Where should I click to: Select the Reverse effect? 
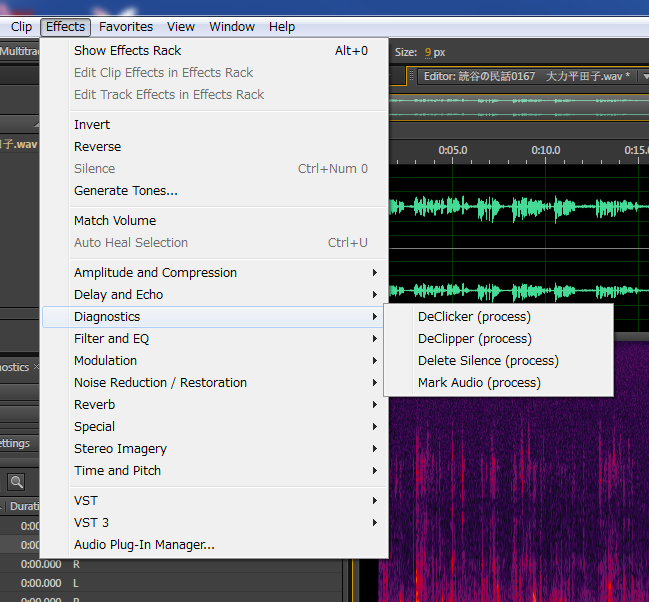tap(215, 147)
